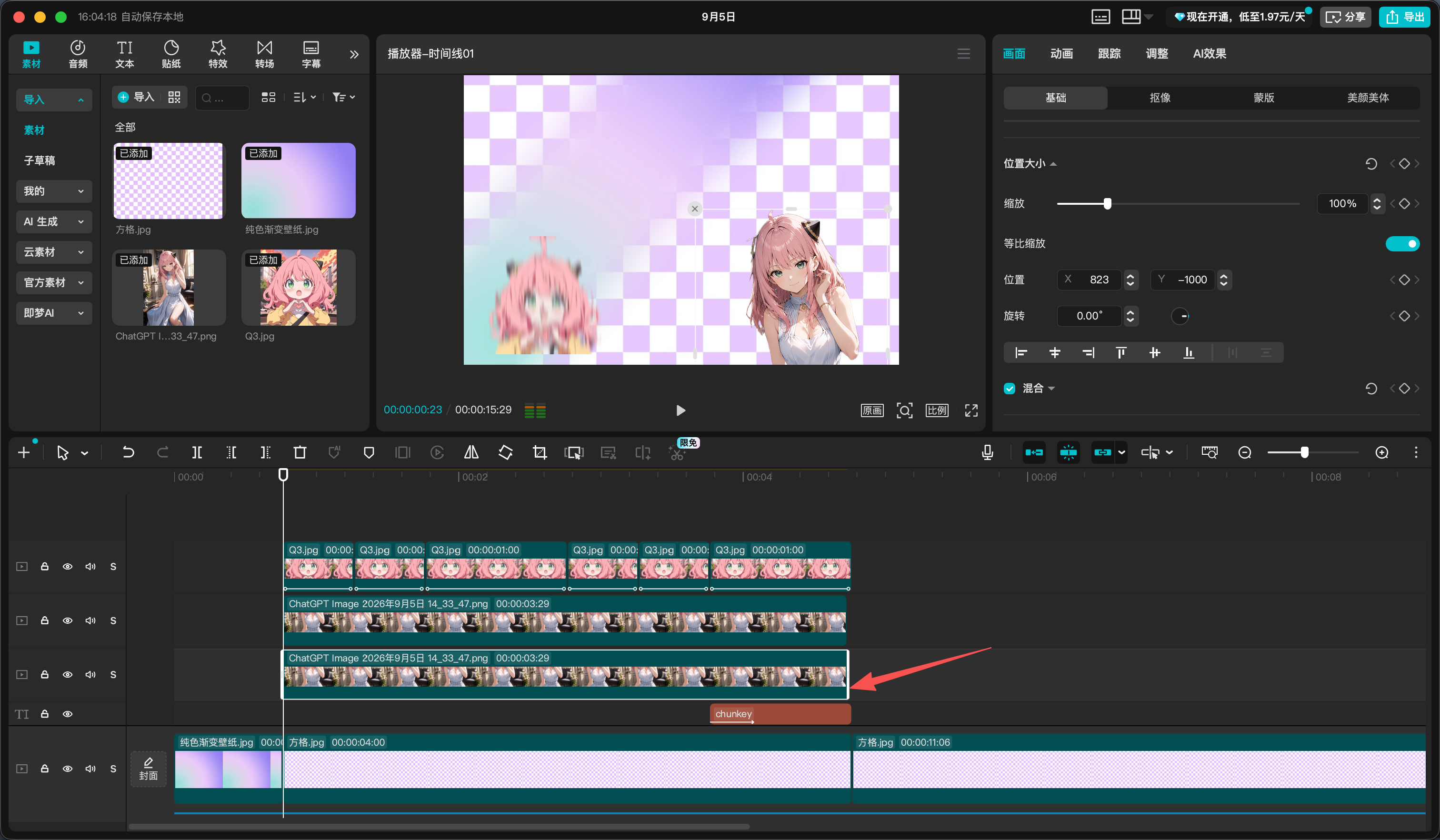Open the sort order dropdown in media panel

coord(304,97)
